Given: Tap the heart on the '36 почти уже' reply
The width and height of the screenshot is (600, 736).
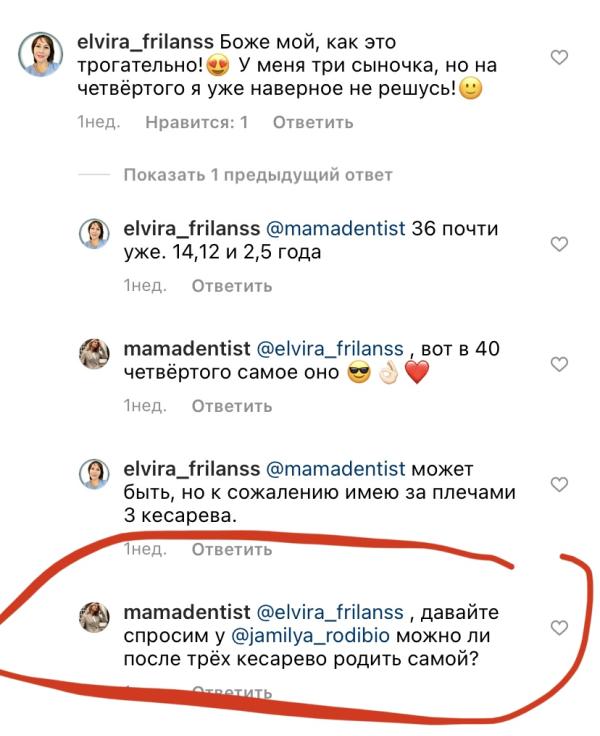Looking at the screenshot, I should click(560, 244).
